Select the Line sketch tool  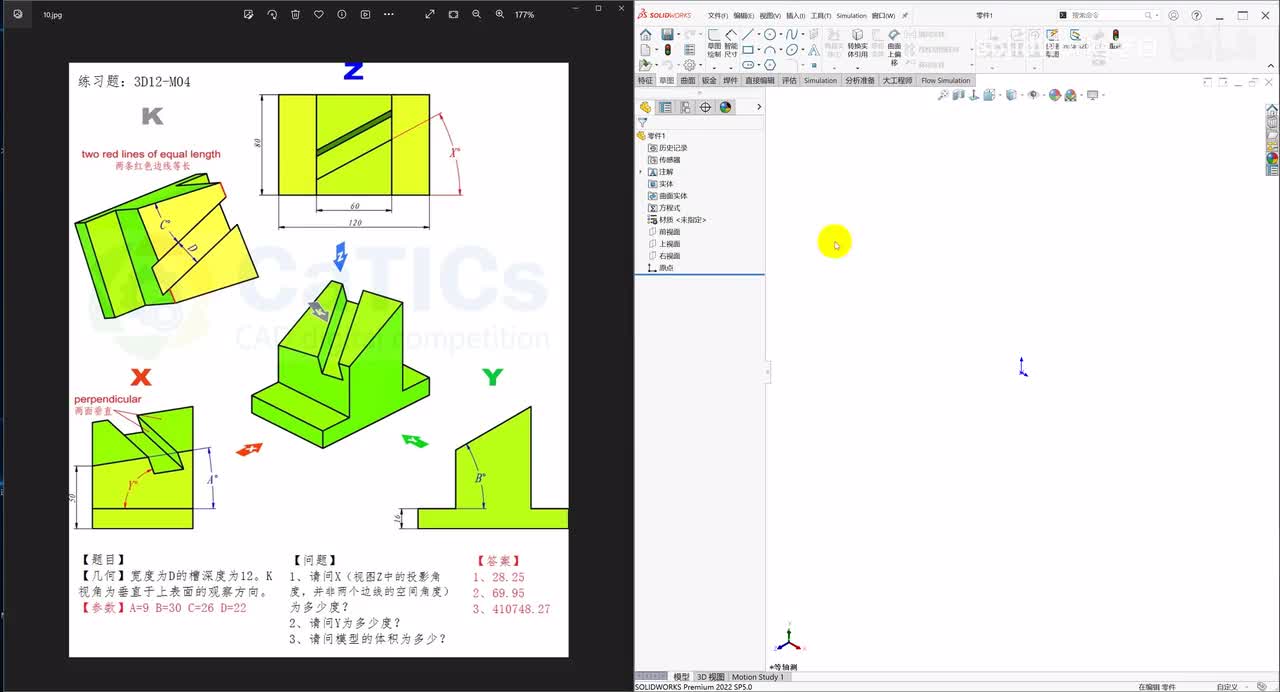coord(748,34)
